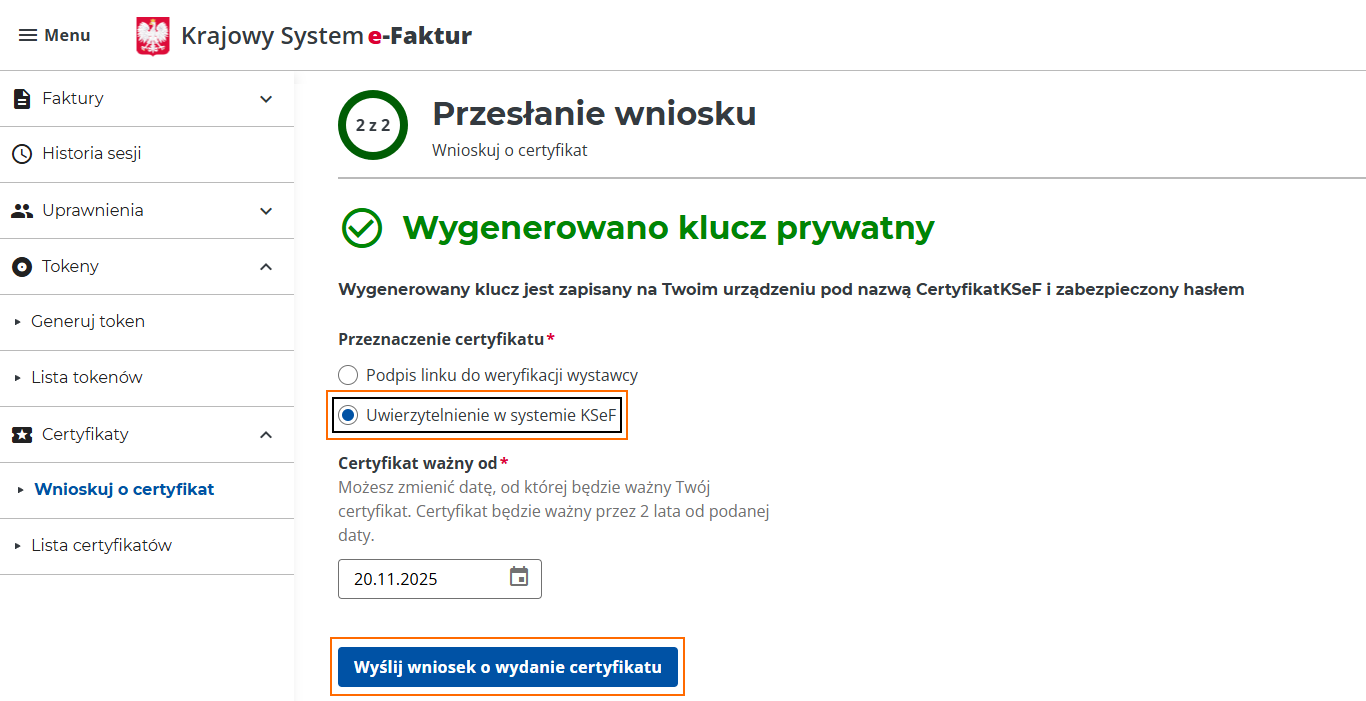Open the Wnioskuj o certyfikat link

pos(124,490)
